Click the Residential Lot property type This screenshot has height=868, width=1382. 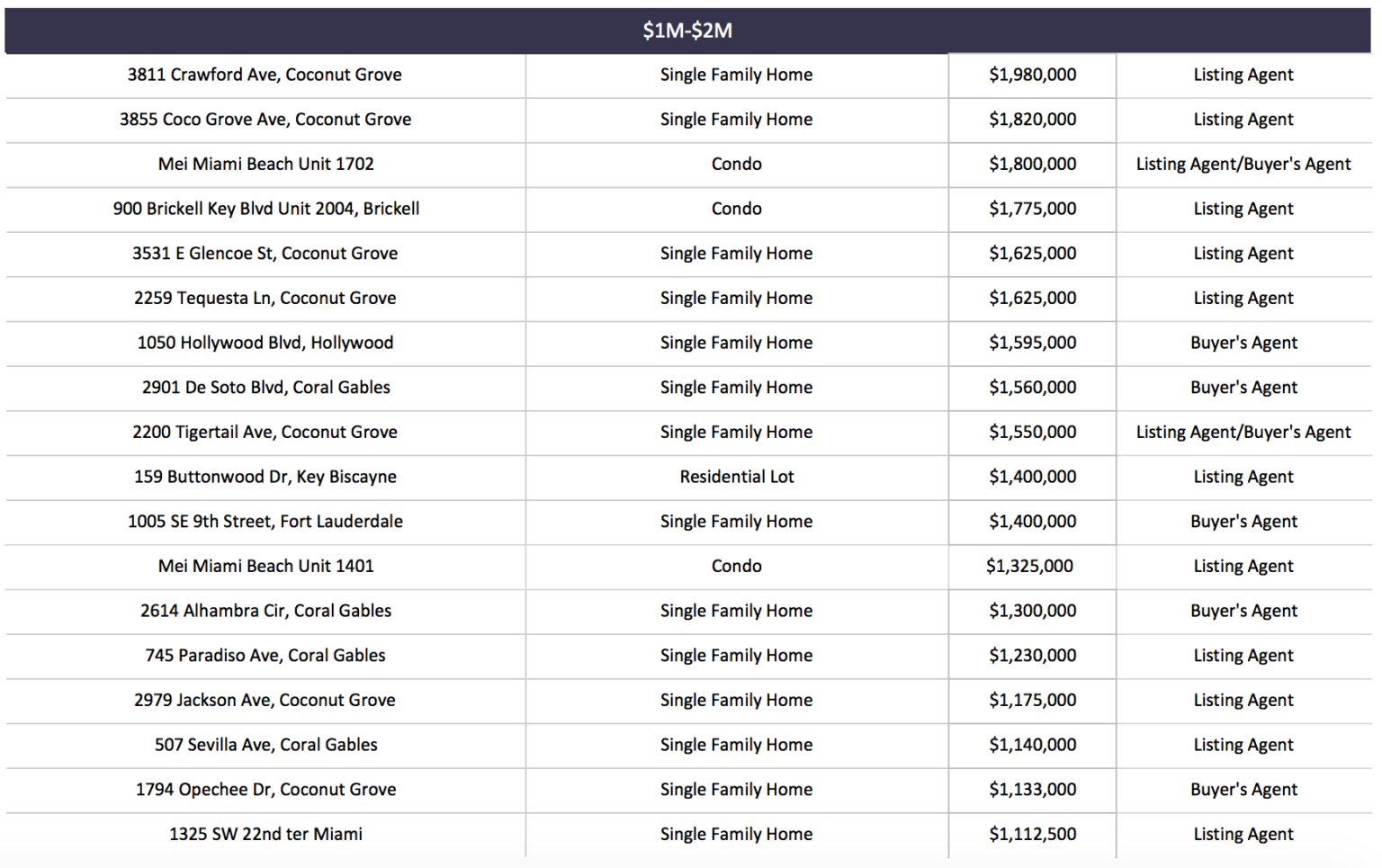[x=736, y=477]
